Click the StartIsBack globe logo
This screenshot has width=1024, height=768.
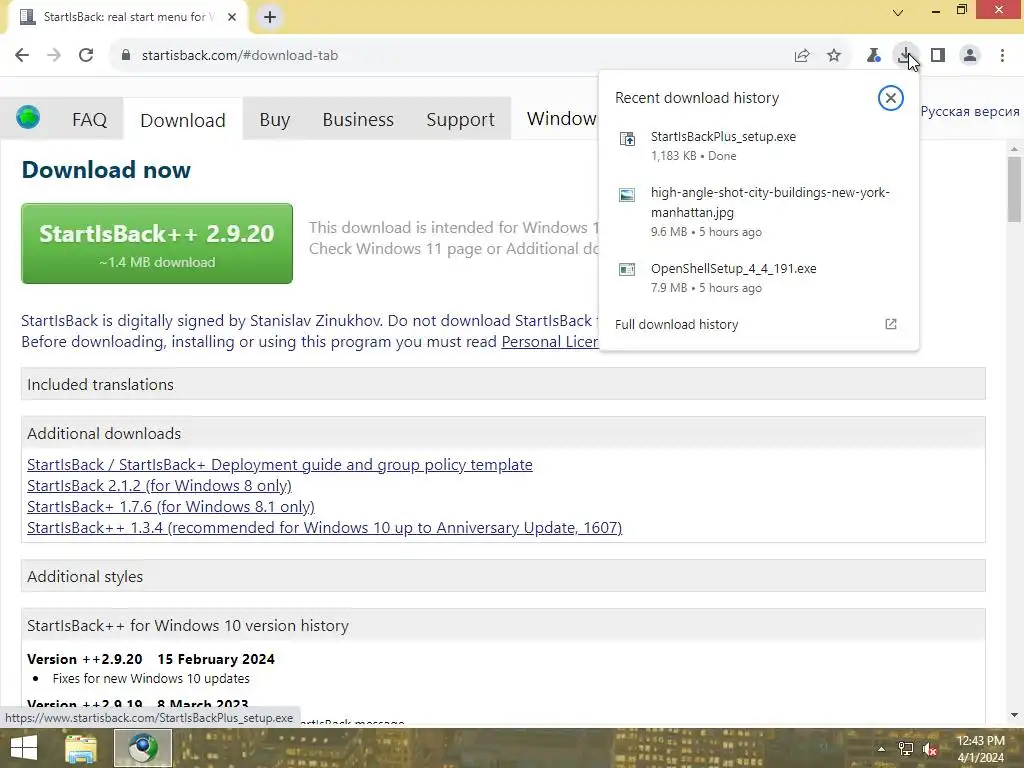tap(28, 118)
